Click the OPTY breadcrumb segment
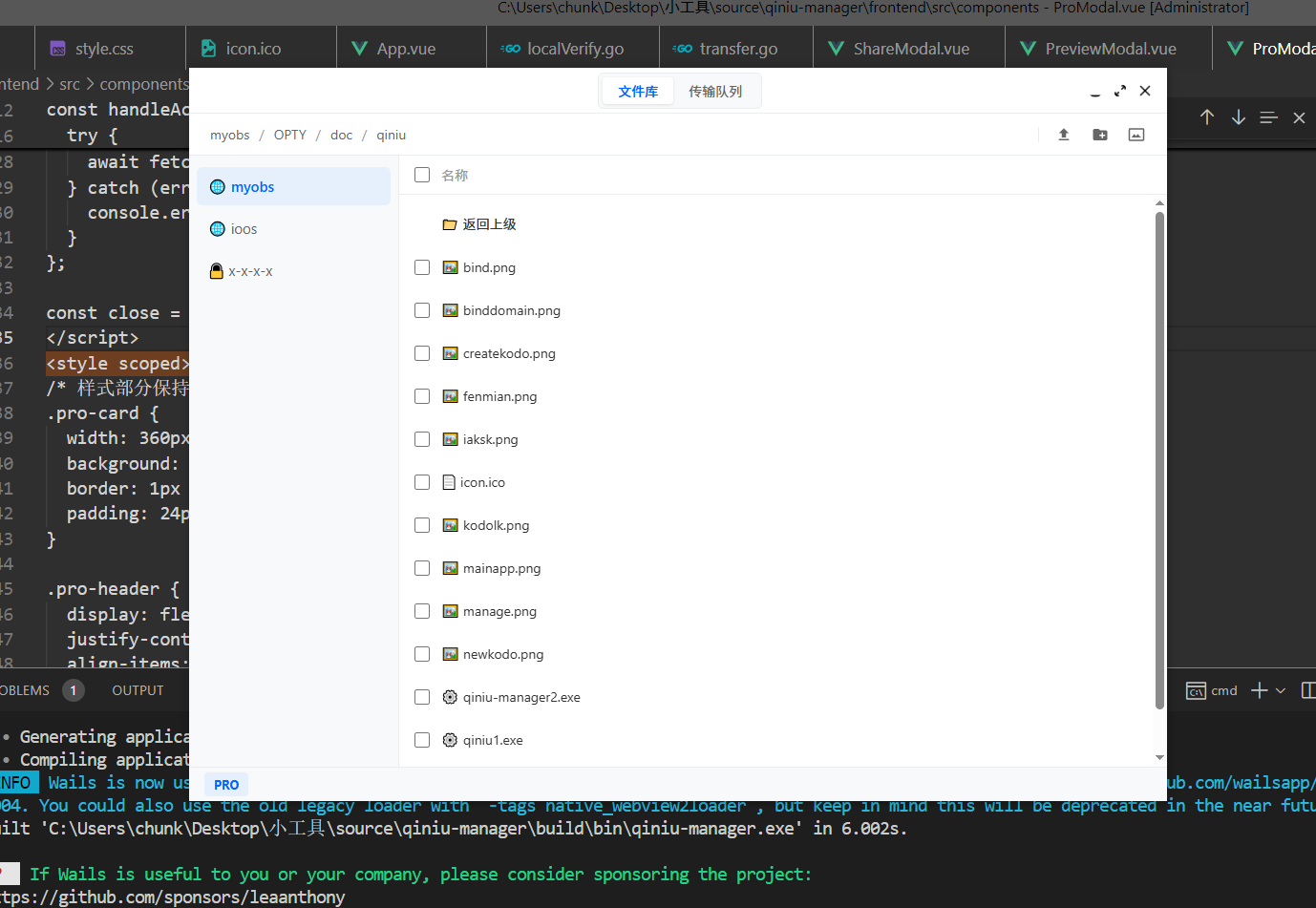 pyautogui.click(x=290, y=135)
